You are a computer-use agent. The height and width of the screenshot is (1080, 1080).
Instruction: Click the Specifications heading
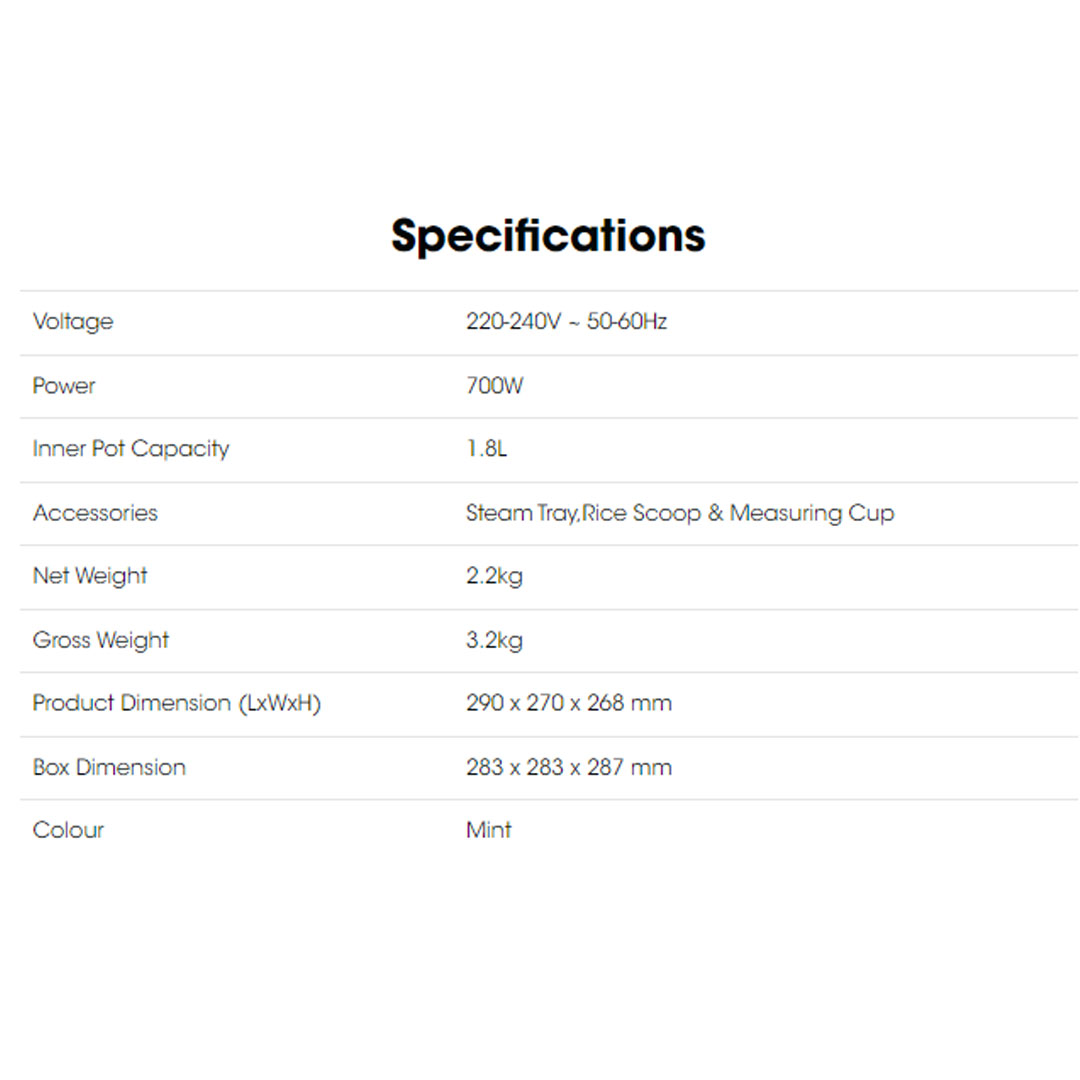pyautogui.click(x=548, y=236)
